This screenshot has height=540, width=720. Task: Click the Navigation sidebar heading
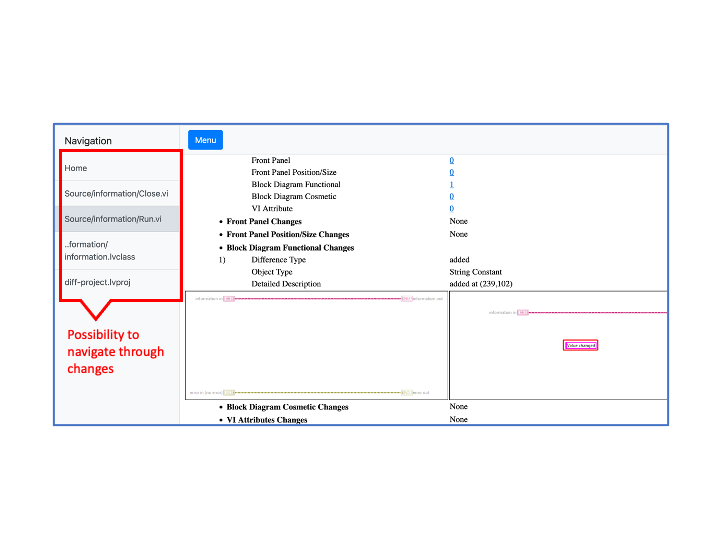(x=88, y=141)
